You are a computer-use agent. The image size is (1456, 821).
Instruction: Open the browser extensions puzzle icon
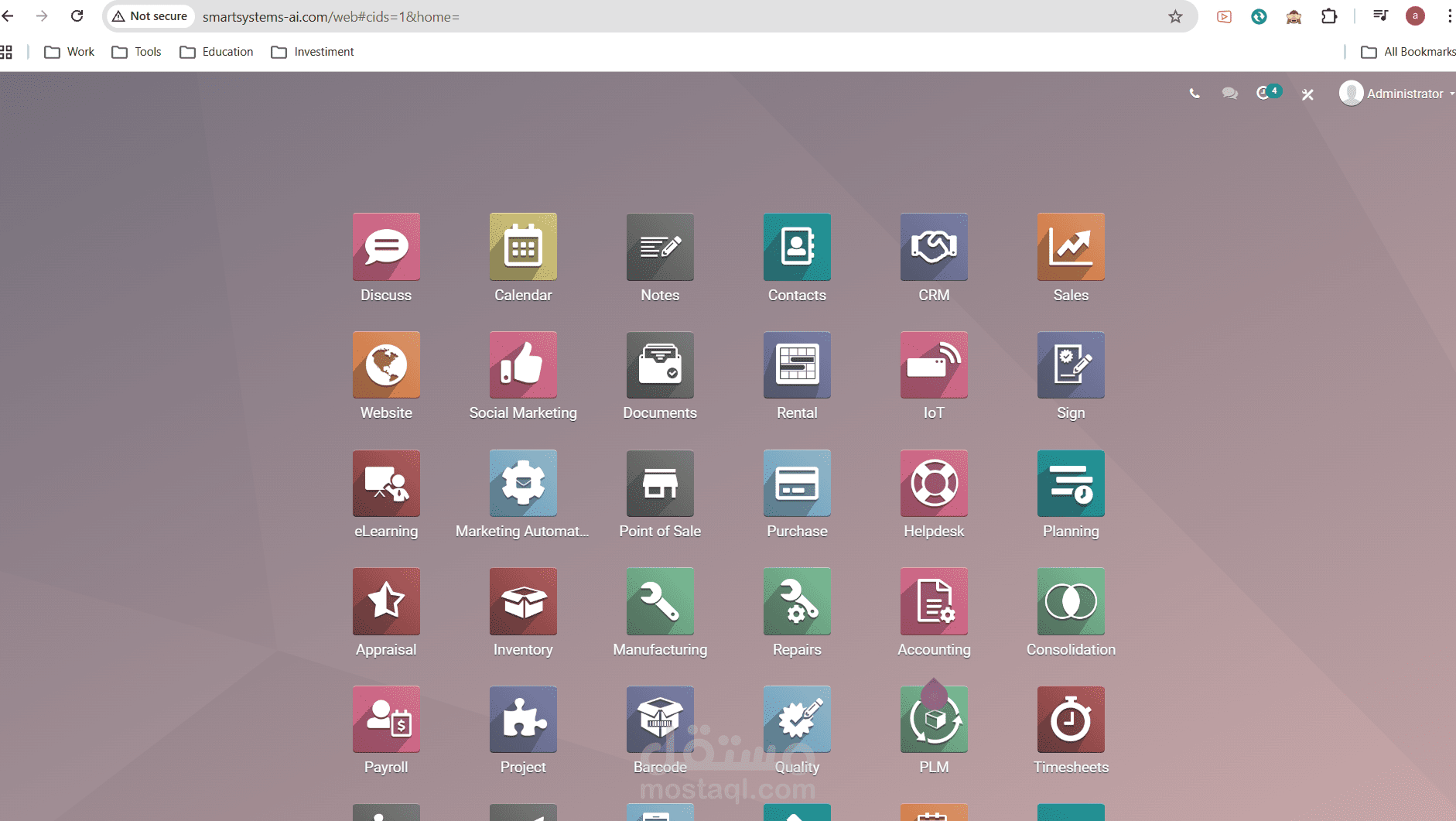1329,16
